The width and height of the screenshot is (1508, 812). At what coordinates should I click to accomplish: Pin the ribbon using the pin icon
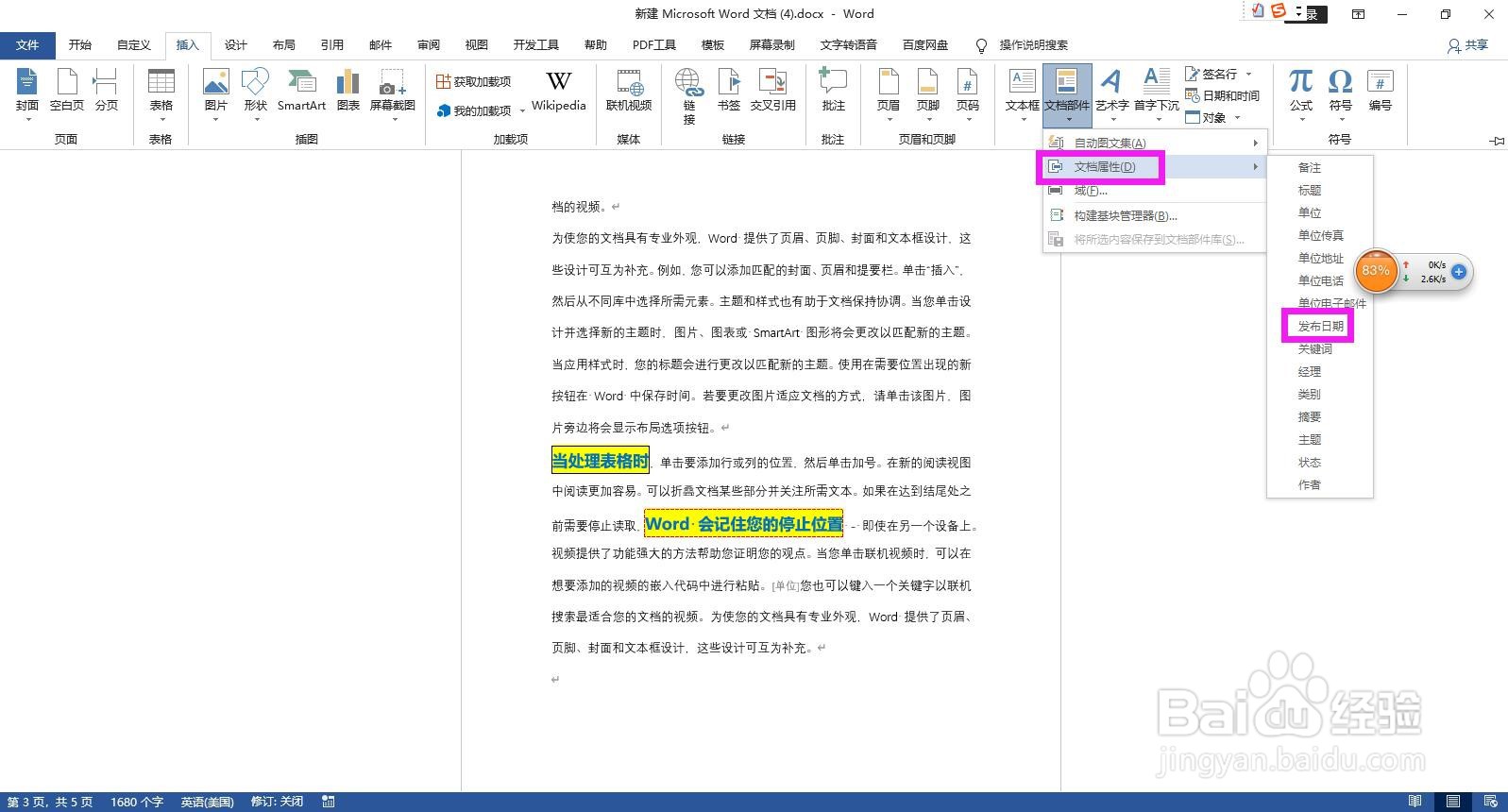point(1497,141)
